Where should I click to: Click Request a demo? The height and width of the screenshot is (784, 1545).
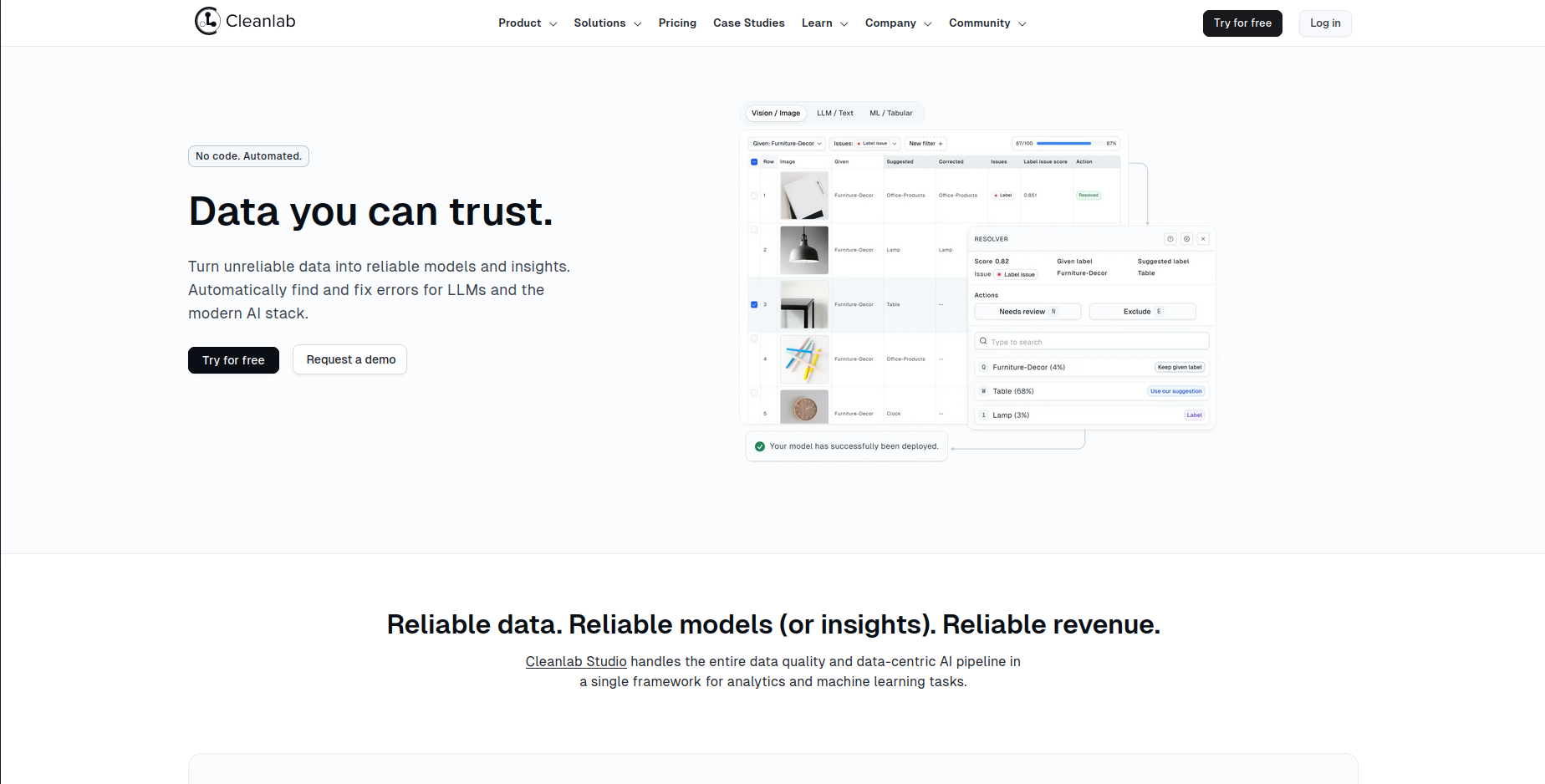(350, 359)
